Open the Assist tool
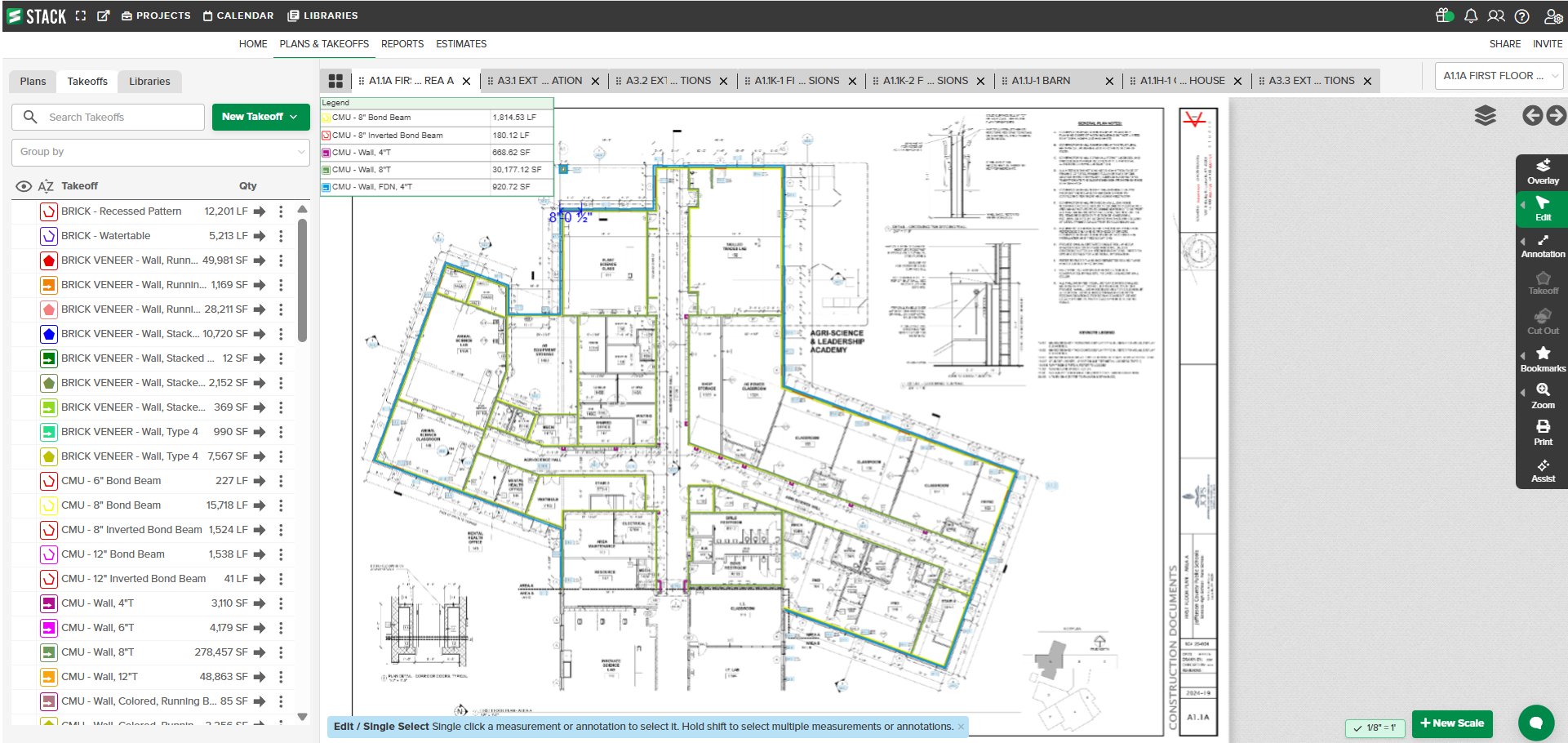Screen dimensions: 1568x743 coord(1542,470)
